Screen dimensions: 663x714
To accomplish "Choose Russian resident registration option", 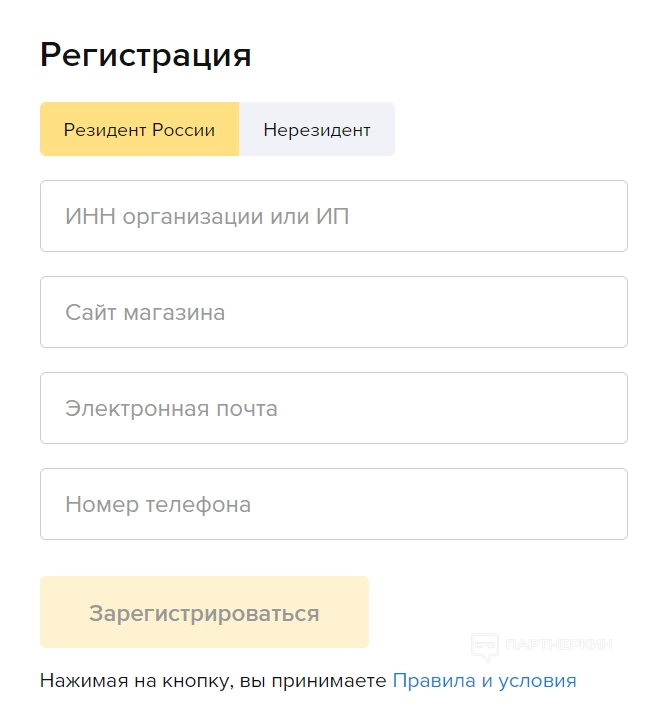I will [139, 130].
